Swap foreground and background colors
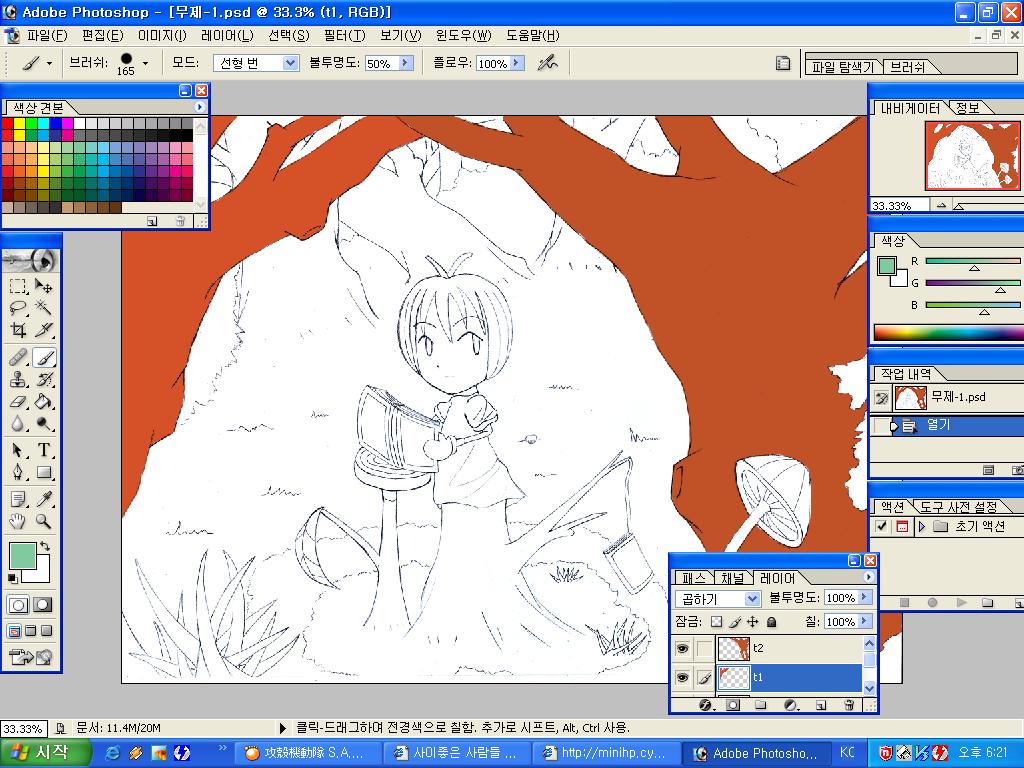This screenshot has width=1024, height=768. (45, 545)
